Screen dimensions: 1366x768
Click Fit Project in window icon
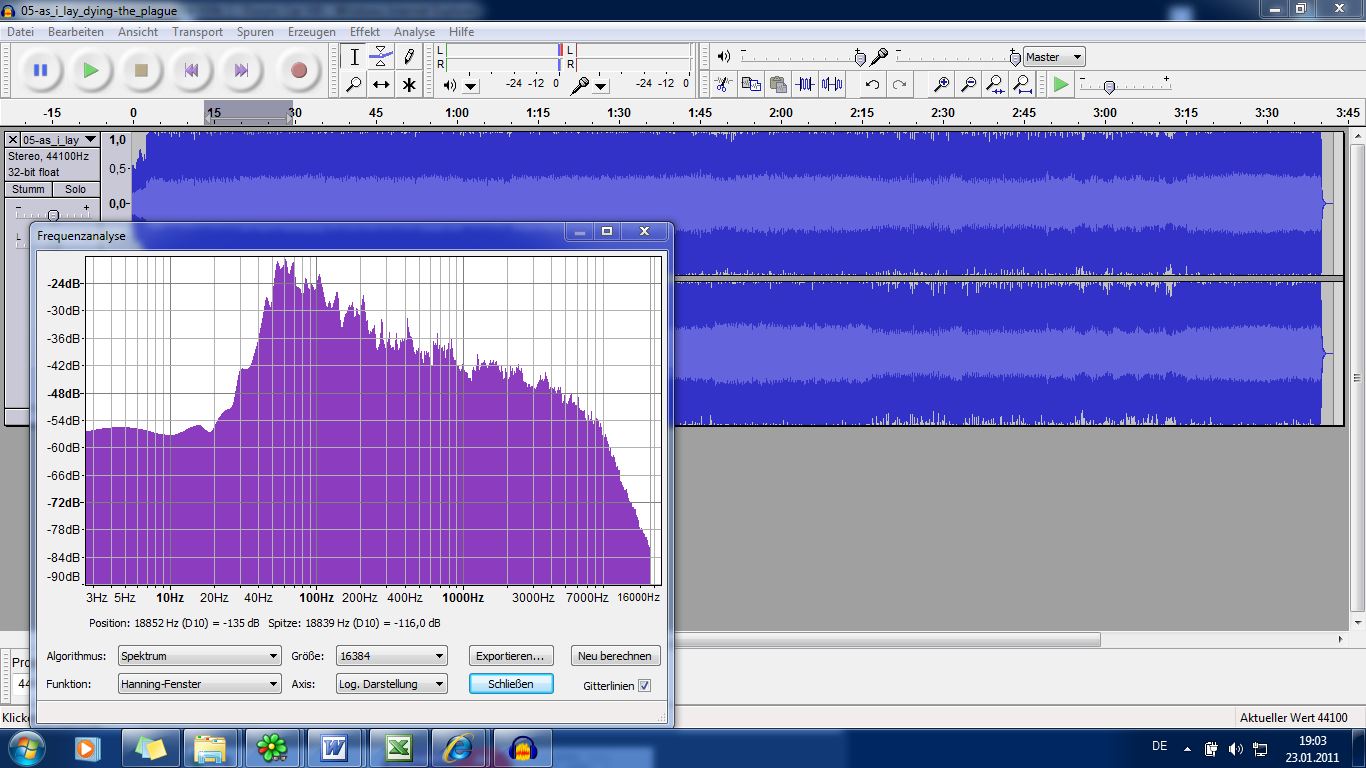pos(1022,85)
